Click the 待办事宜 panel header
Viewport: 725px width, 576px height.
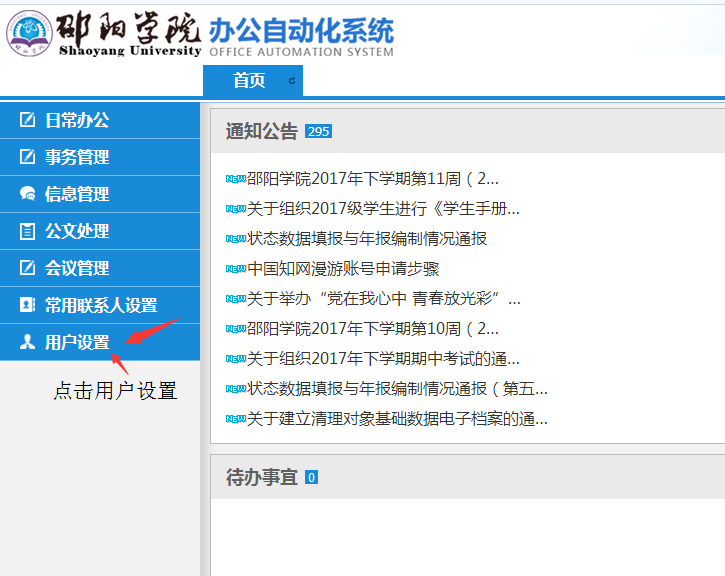(261, 478)
